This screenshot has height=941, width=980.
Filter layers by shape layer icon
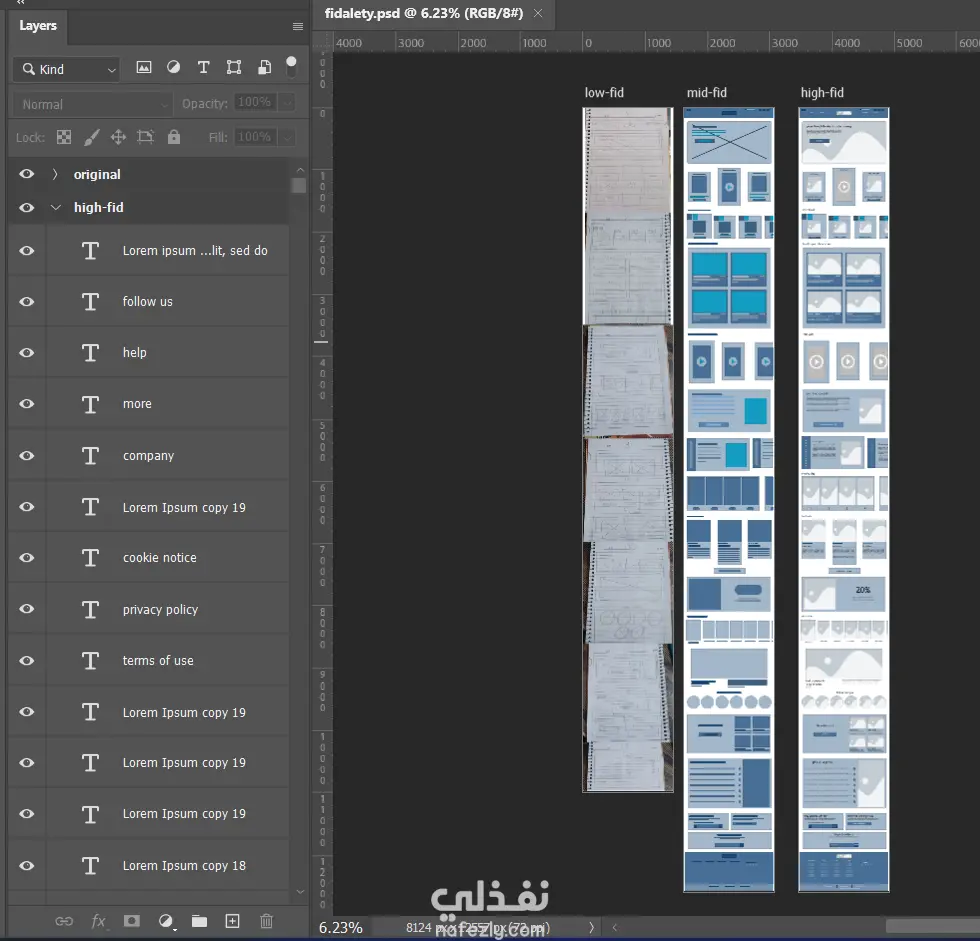click(x=234, y=67)
